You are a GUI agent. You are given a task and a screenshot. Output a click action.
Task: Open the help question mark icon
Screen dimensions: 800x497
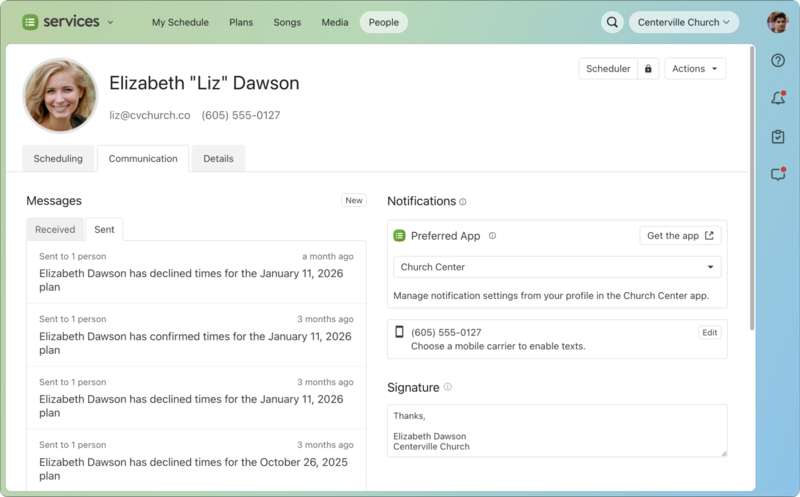(778, 61)
